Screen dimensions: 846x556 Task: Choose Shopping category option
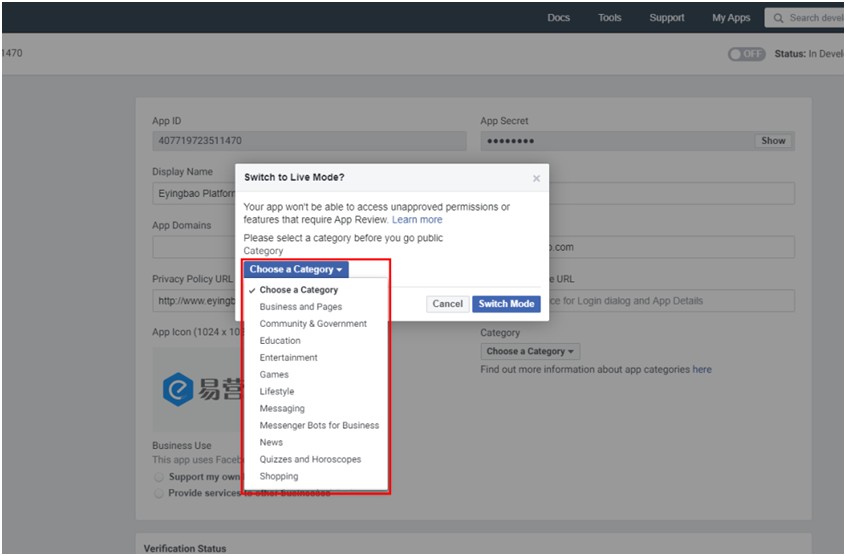click(x=279, y=477)
